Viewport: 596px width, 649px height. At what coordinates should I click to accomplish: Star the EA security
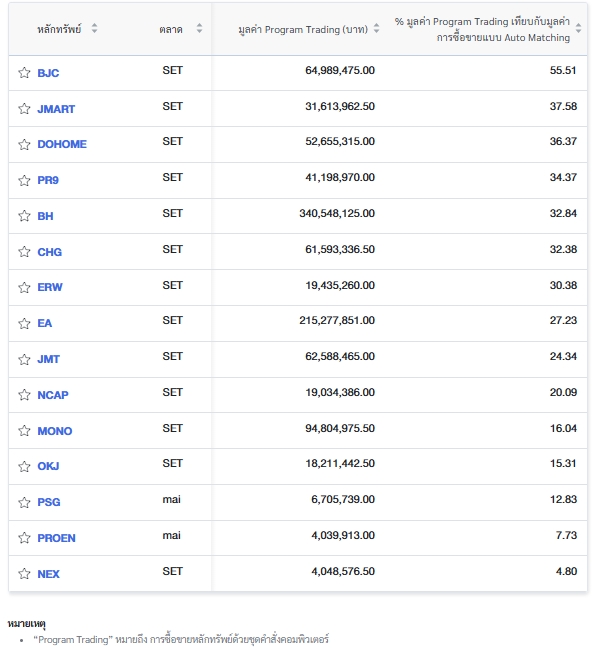pyautogui.click(x=24, y=323)
